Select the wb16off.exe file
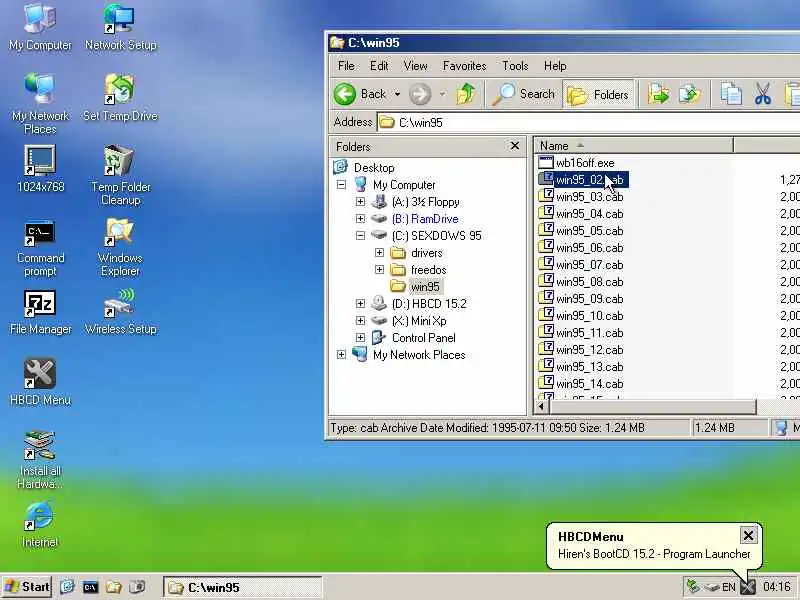 pyautogui.click(x=585, y=163)
